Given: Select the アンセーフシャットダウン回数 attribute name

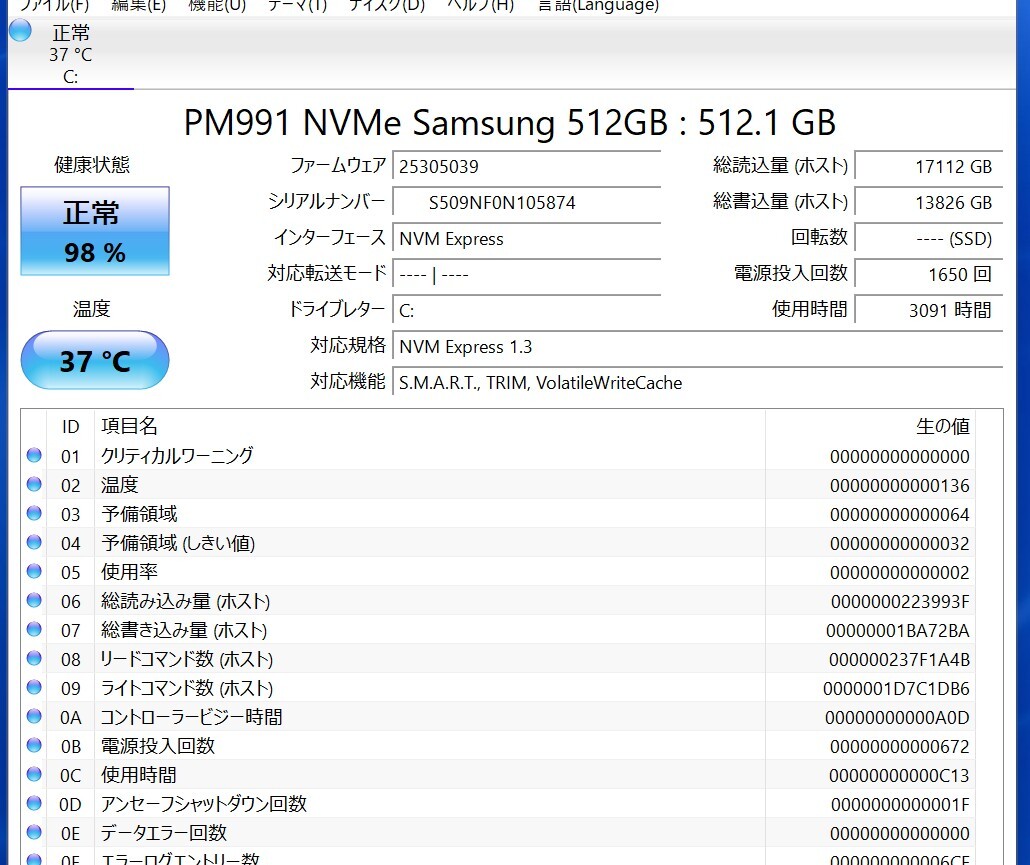Looking at the screenshot, I should coord(204,803).
